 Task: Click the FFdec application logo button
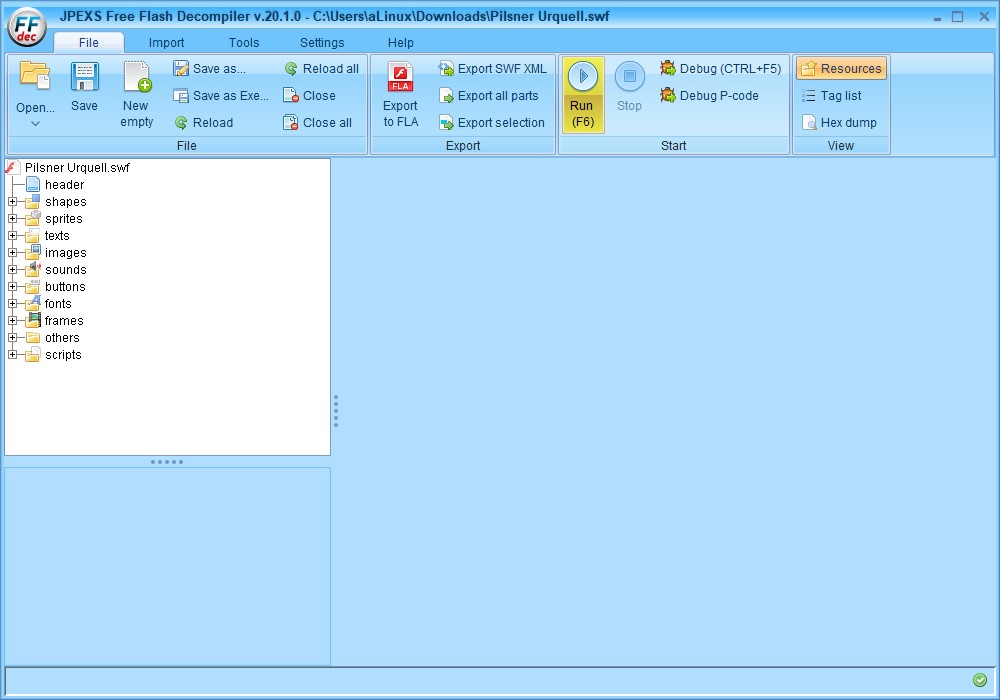click(x=27, y=27)
